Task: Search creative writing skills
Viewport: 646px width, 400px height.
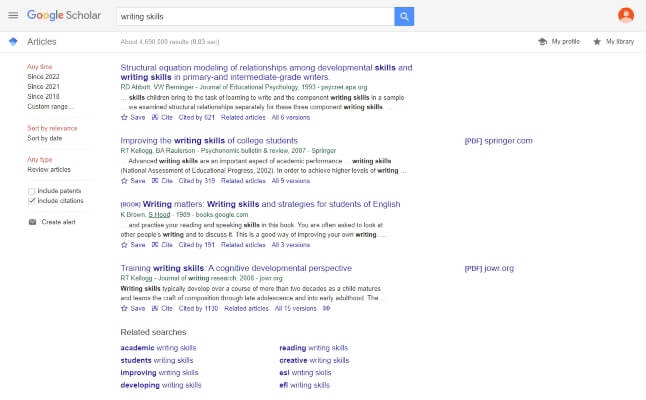Action: coord(314,360)
